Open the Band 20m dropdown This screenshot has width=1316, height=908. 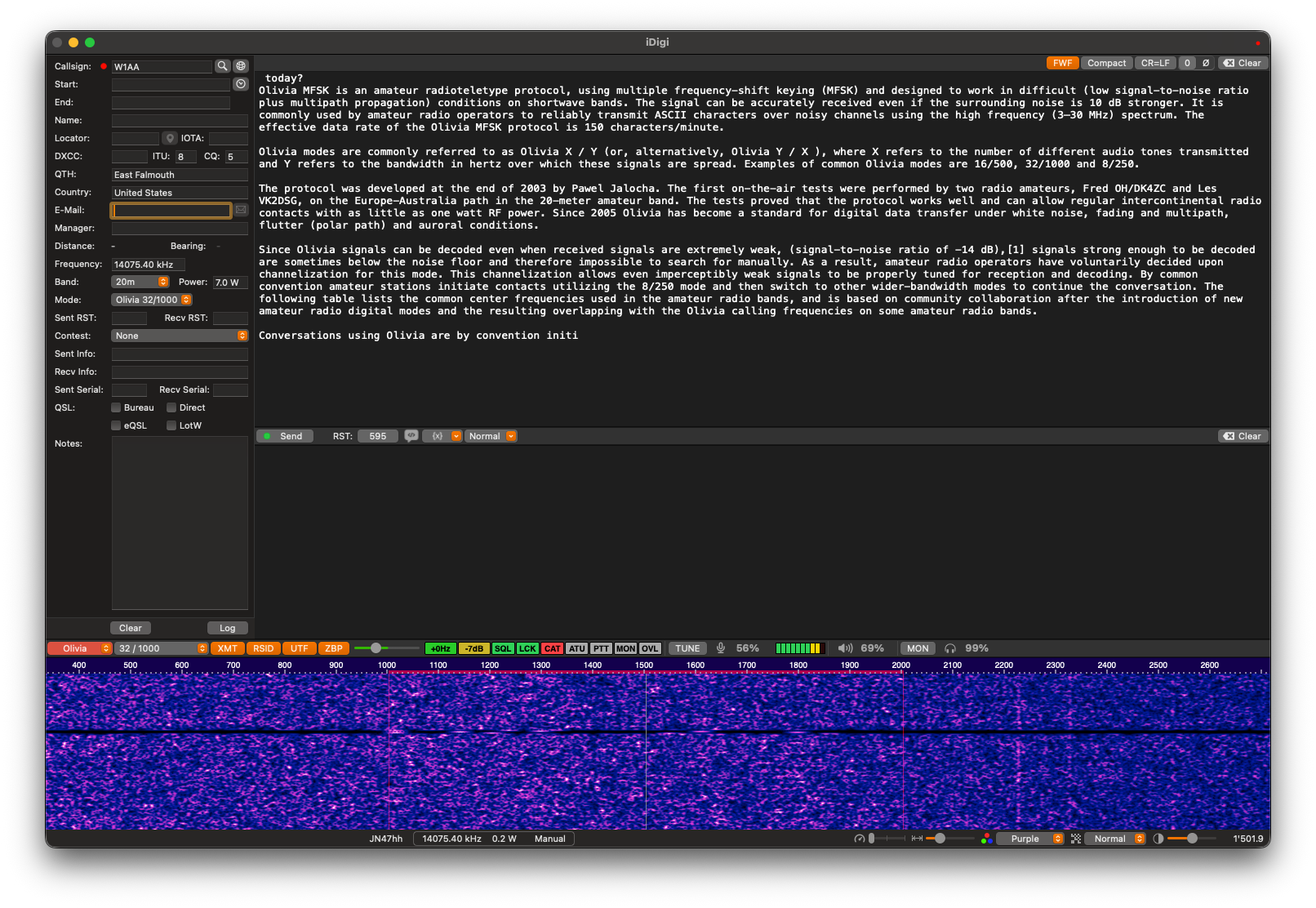pos(140,282)
